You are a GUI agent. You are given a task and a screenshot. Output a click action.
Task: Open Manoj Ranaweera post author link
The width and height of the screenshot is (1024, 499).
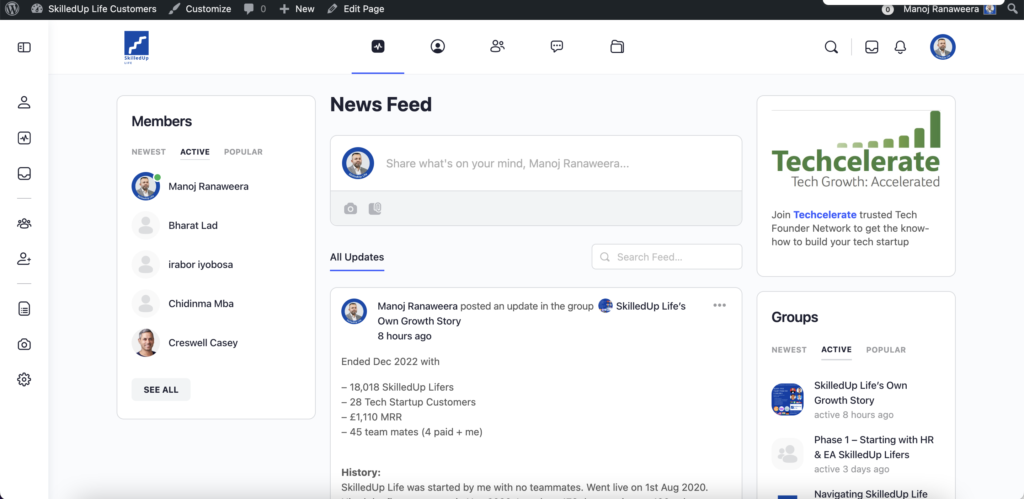click(417, 306)
